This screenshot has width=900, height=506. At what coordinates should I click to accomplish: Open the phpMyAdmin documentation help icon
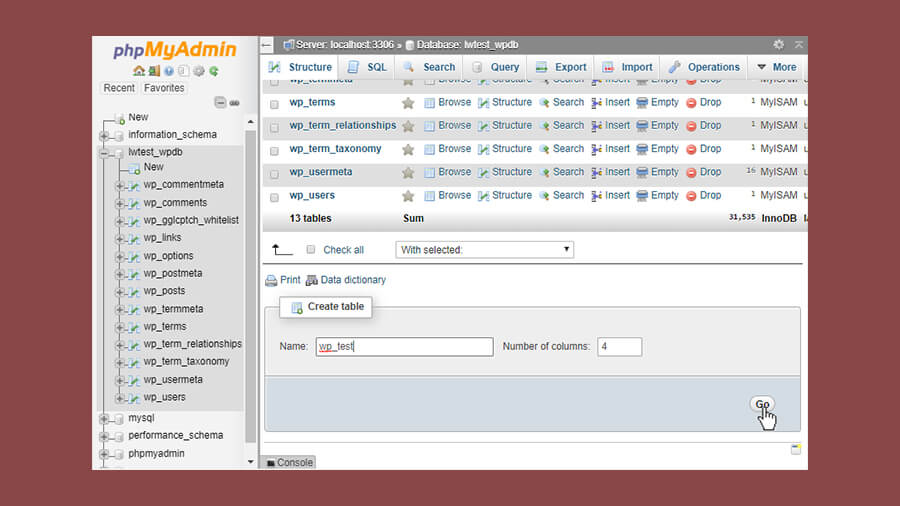[x=169, y=71]
